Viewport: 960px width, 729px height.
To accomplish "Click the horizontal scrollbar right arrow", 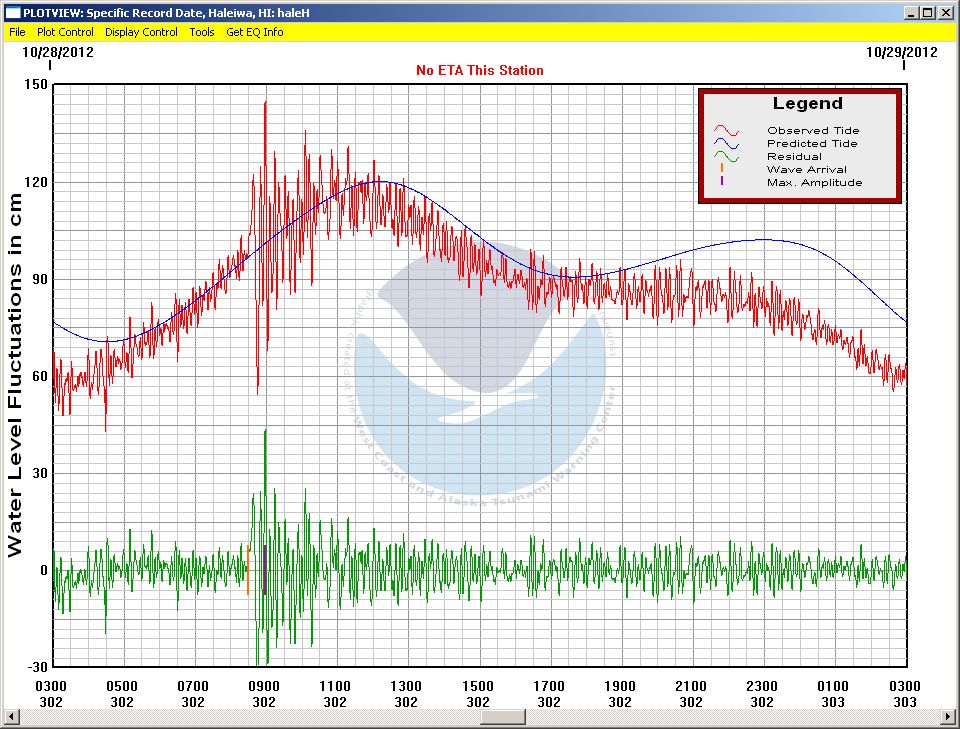I will (950, 718).
